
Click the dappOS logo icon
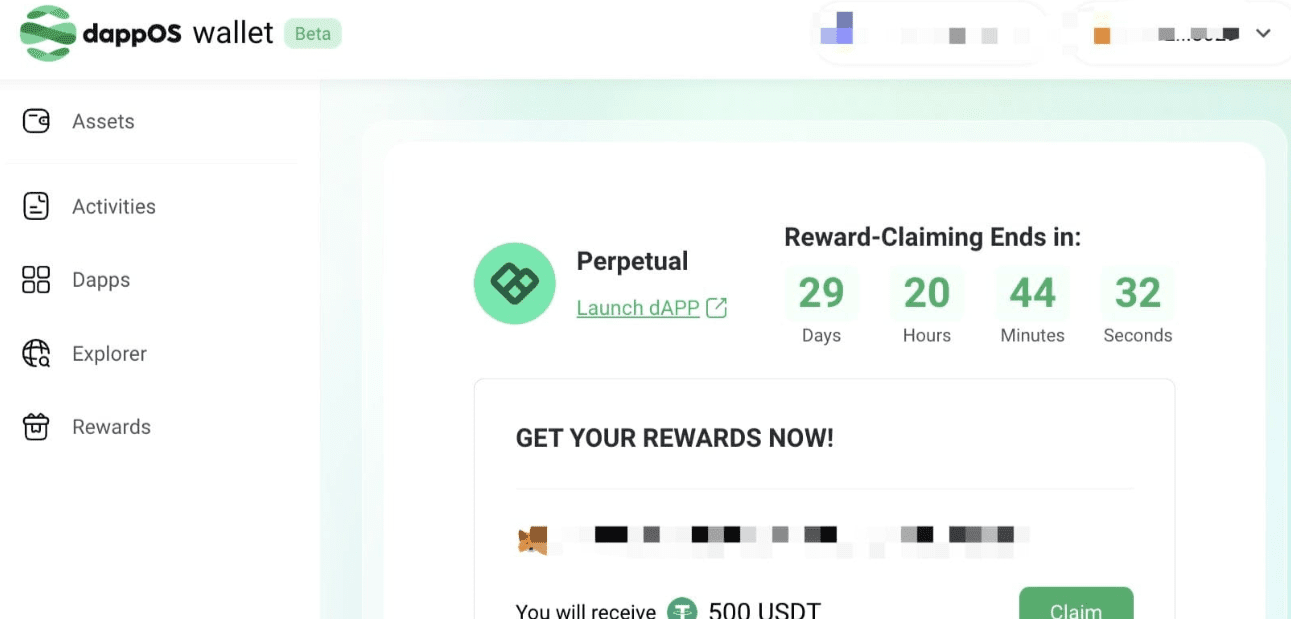[x=47, y=34]
